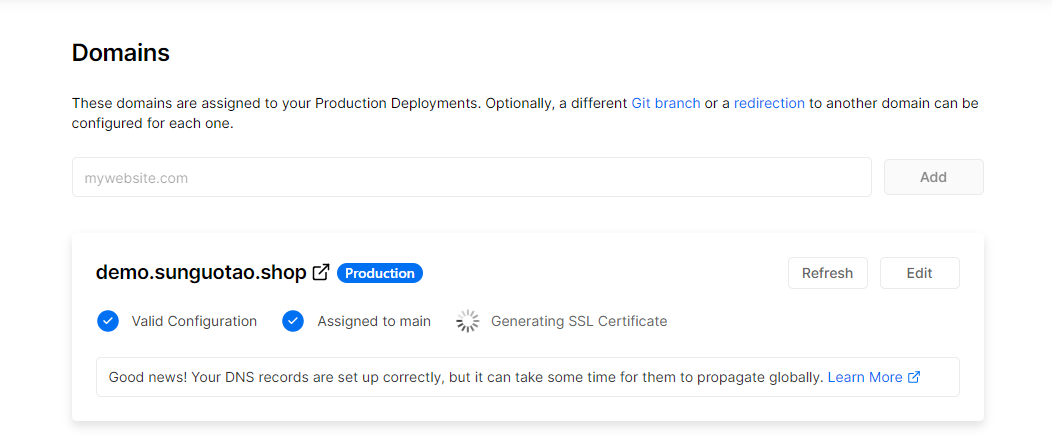Click the Valid Configuration status text
The image size is (1052, 438).
point(194,321)
